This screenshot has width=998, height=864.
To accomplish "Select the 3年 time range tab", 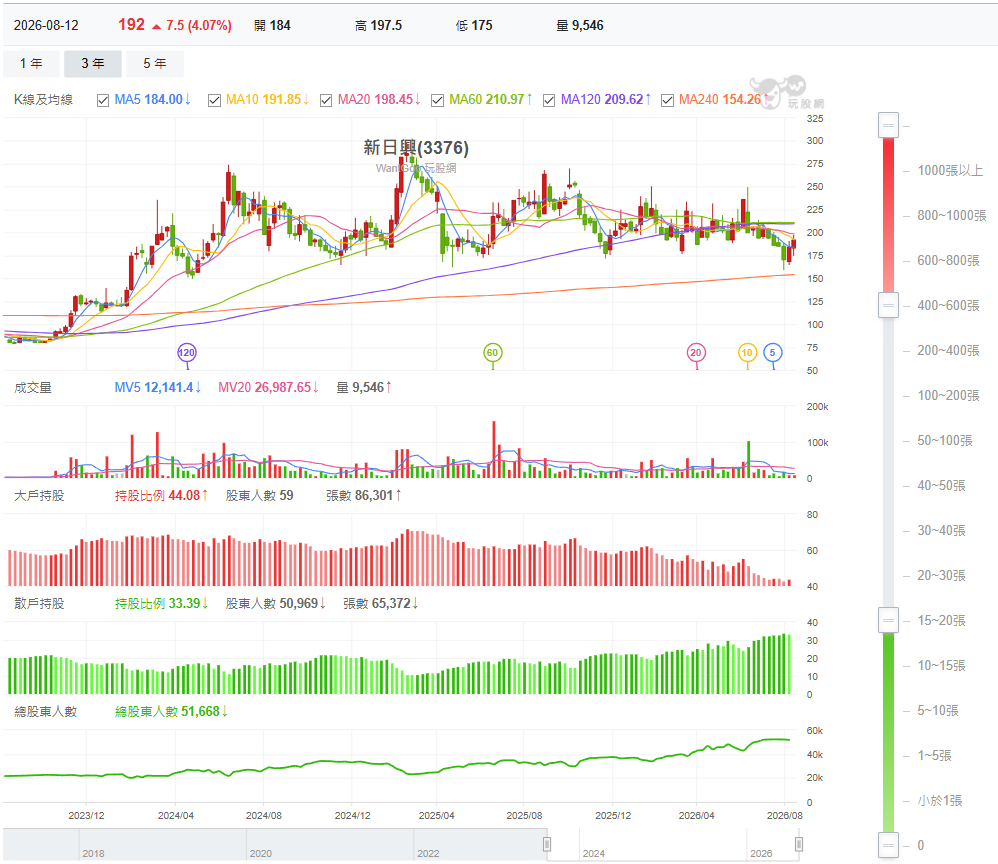I will pos(93,64).
